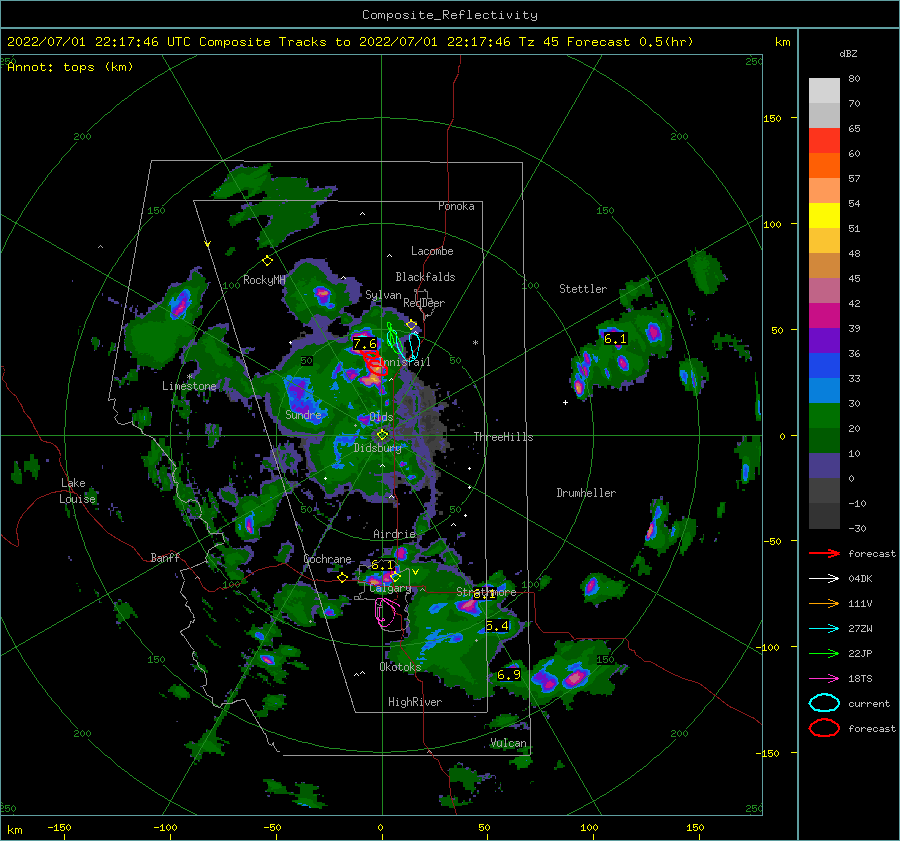This screenshot has height=841, width=900.
Task: Click the Drumheller label
Action: (586, 493)
